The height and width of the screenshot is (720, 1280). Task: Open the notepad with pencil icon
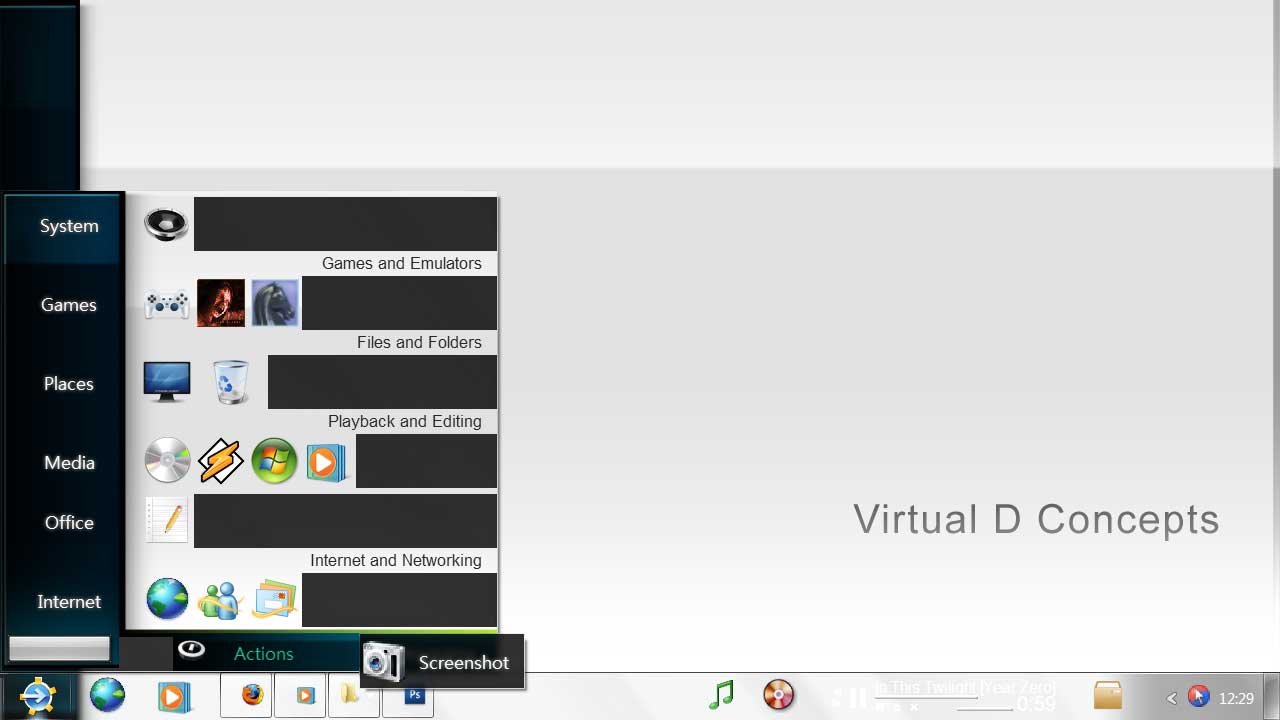point(166,520)
